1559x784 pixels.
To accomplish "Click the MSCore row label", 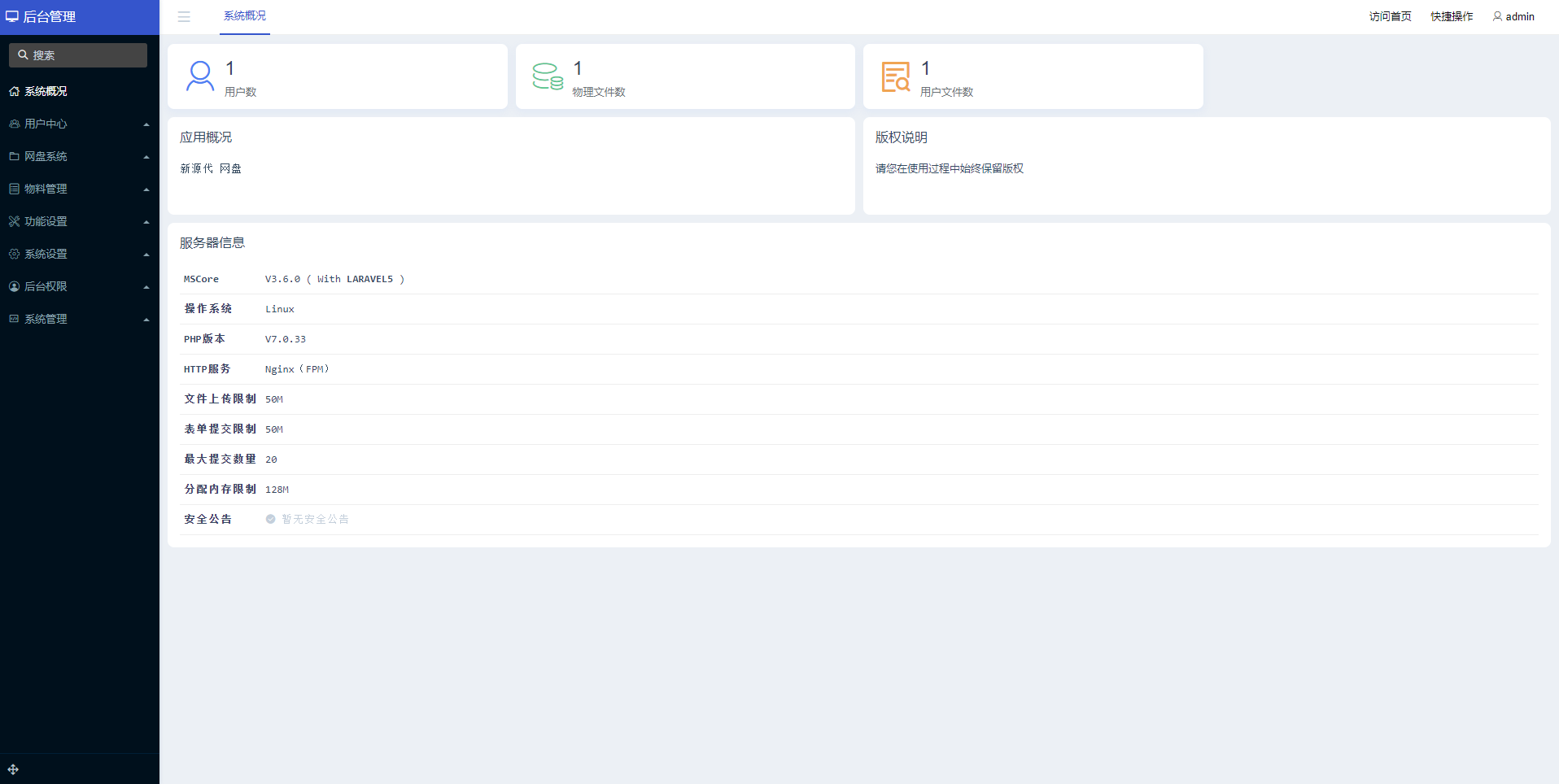I will point(201,279).
